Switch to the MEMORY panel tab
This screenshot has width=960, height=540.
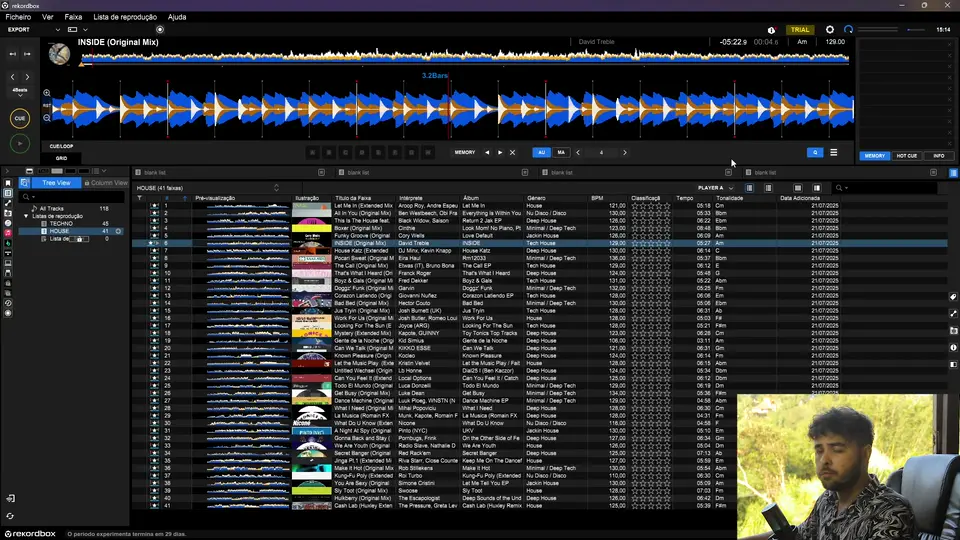pos(874,156)
